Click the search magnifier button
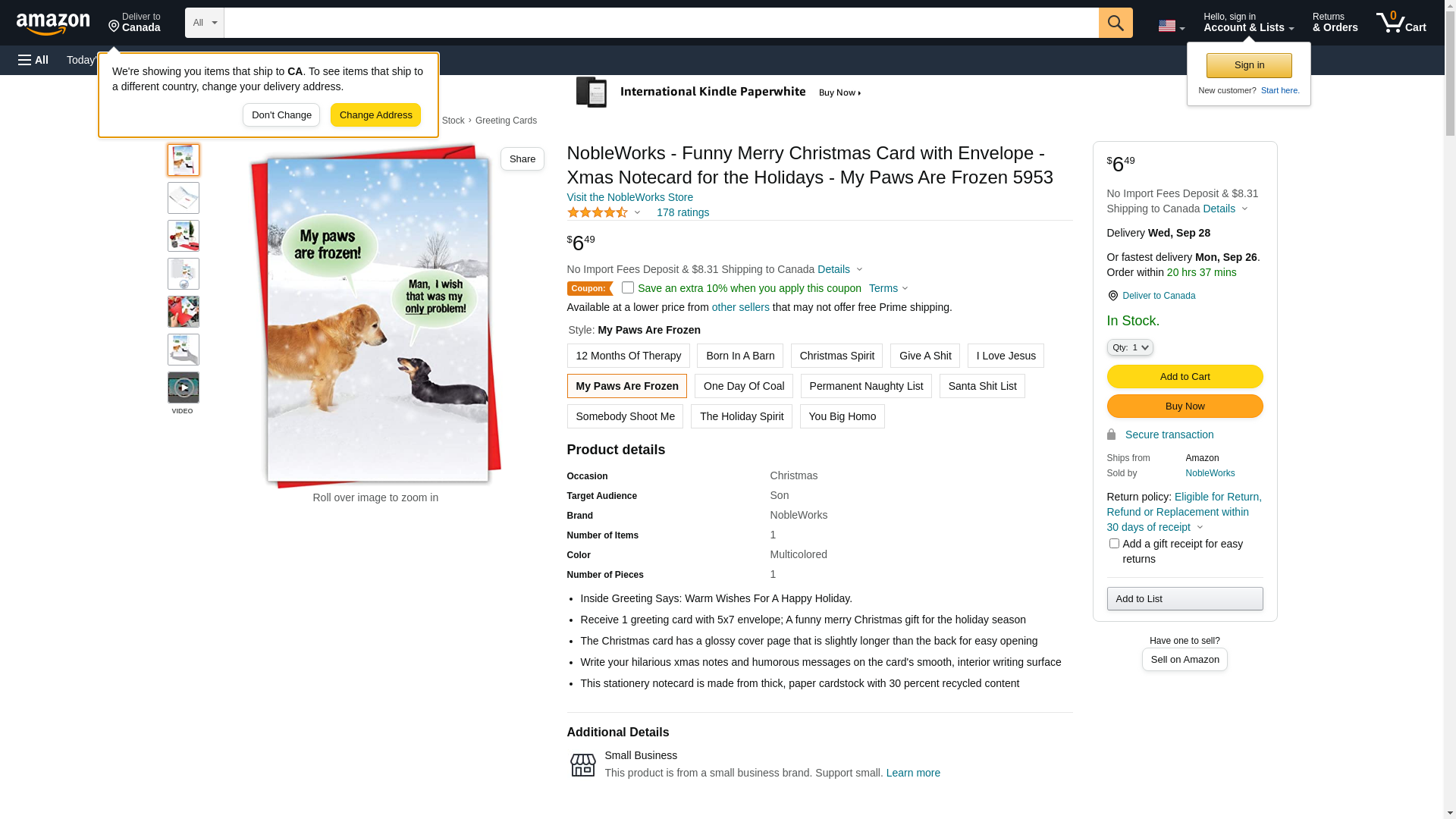This screenshot has height=819, width=1456. click(1115, 23)
